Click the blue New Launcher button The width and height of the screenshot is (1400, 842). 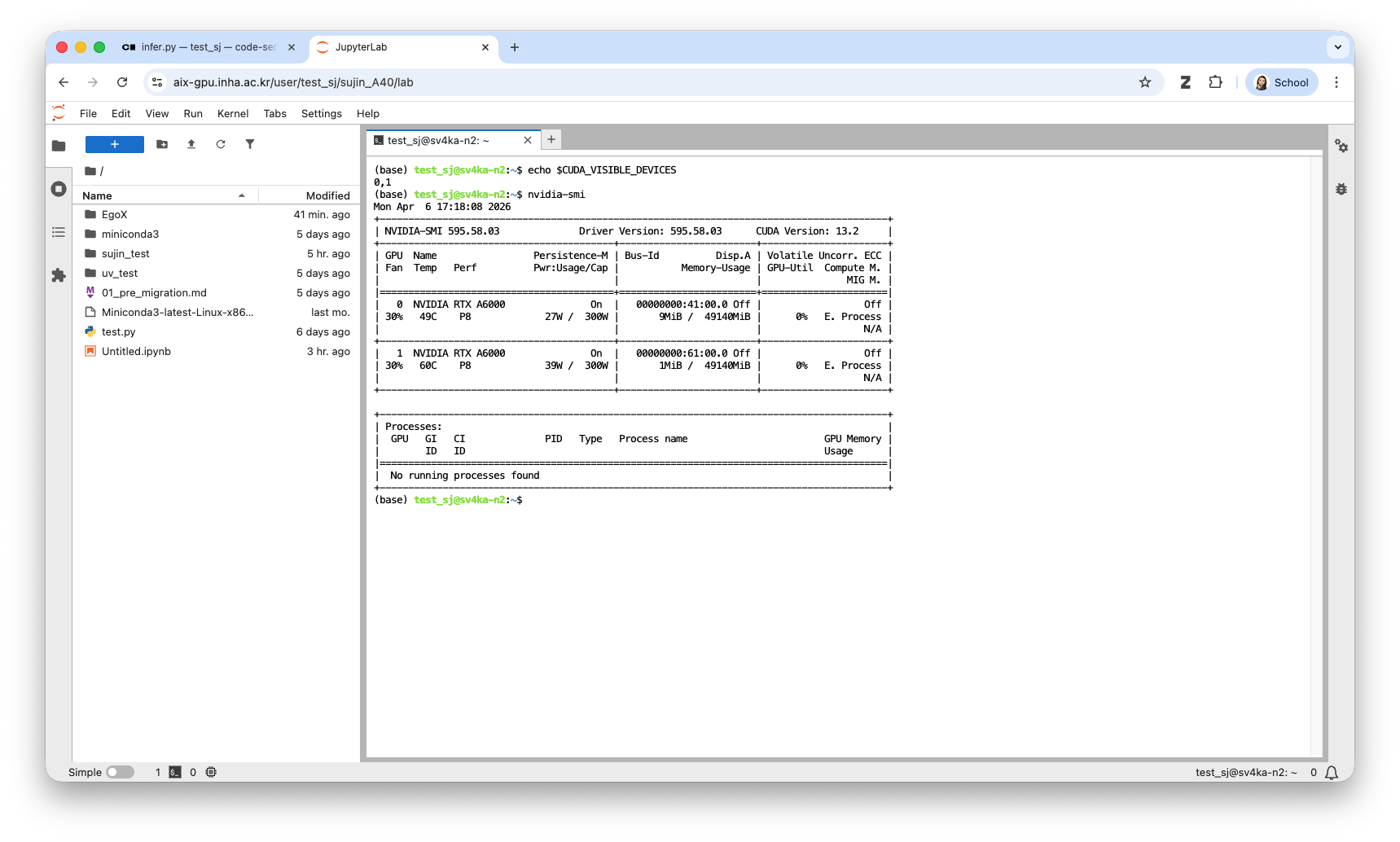pos(115,144)
